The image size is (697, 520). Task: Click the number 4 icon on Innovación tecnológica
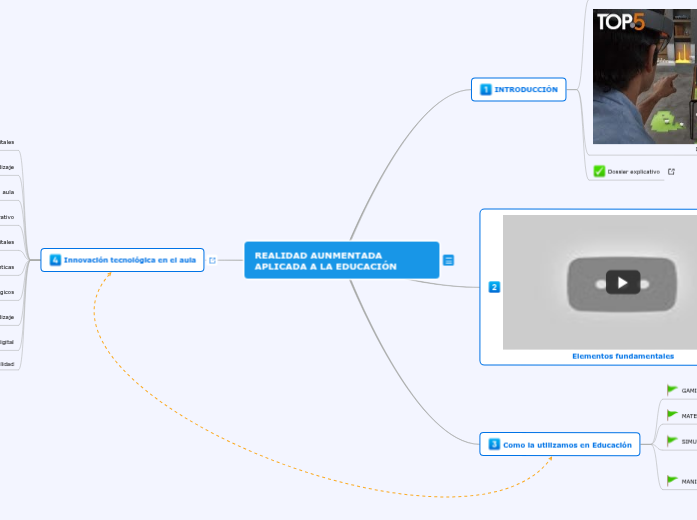55,260
